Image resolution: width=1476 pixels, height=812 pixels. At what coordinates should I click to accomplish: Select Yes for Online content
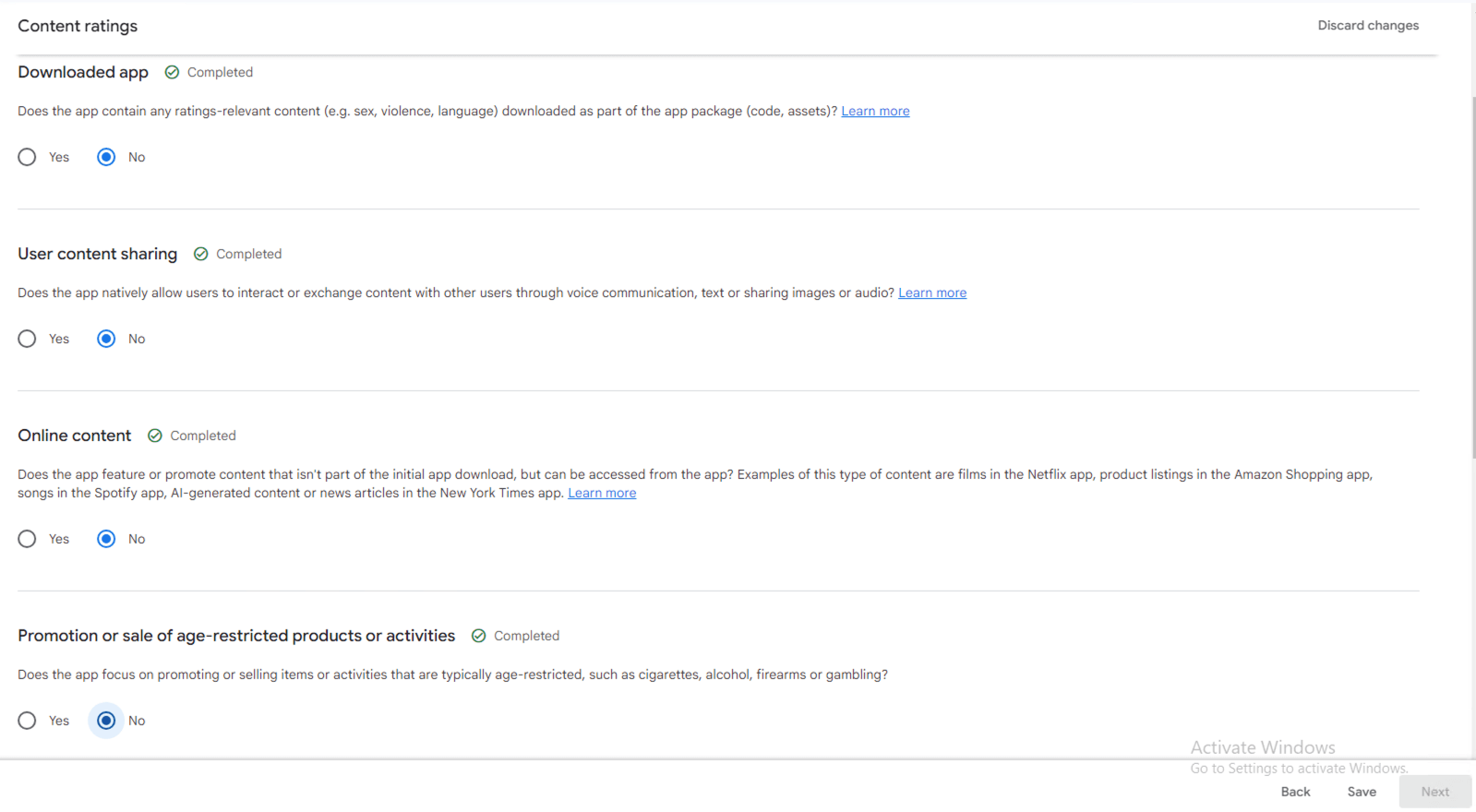pos(28,539)
